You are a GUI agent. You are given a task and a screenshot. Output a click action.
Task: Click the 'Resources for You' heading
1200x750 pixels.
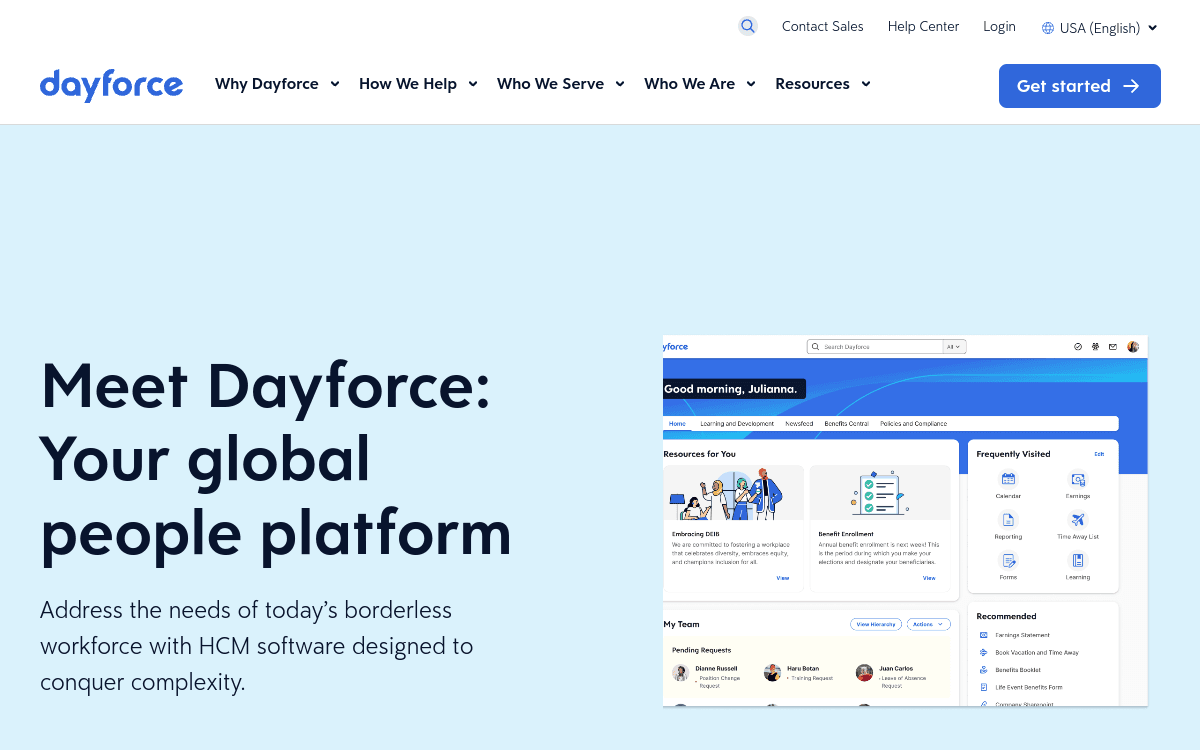(x=700, y=454)
